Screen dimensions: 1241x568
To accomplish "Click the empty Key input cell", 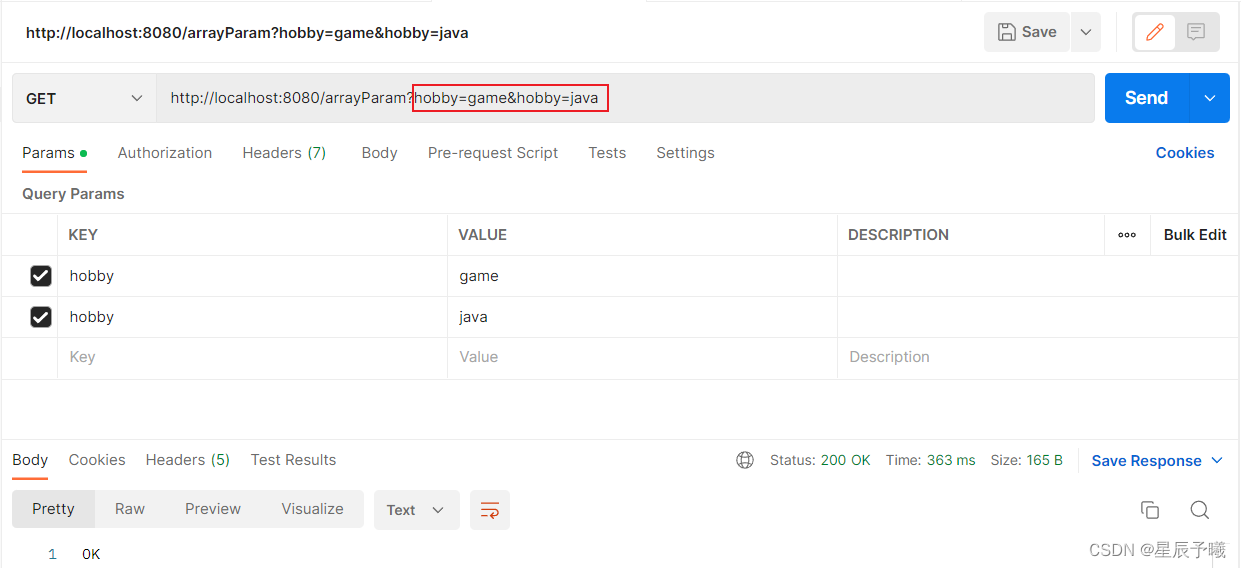I will click(252, 357).
